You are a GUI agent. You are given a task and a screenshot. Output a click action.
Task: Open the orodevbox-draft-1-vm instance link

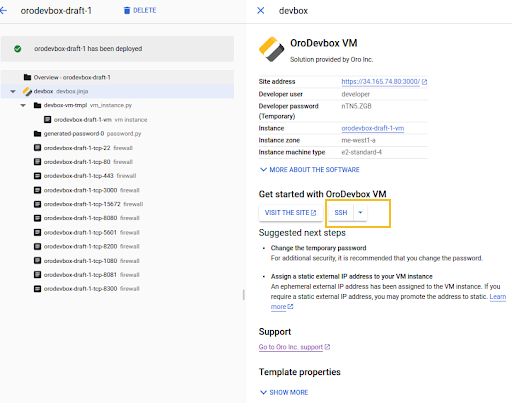[373, 128]
